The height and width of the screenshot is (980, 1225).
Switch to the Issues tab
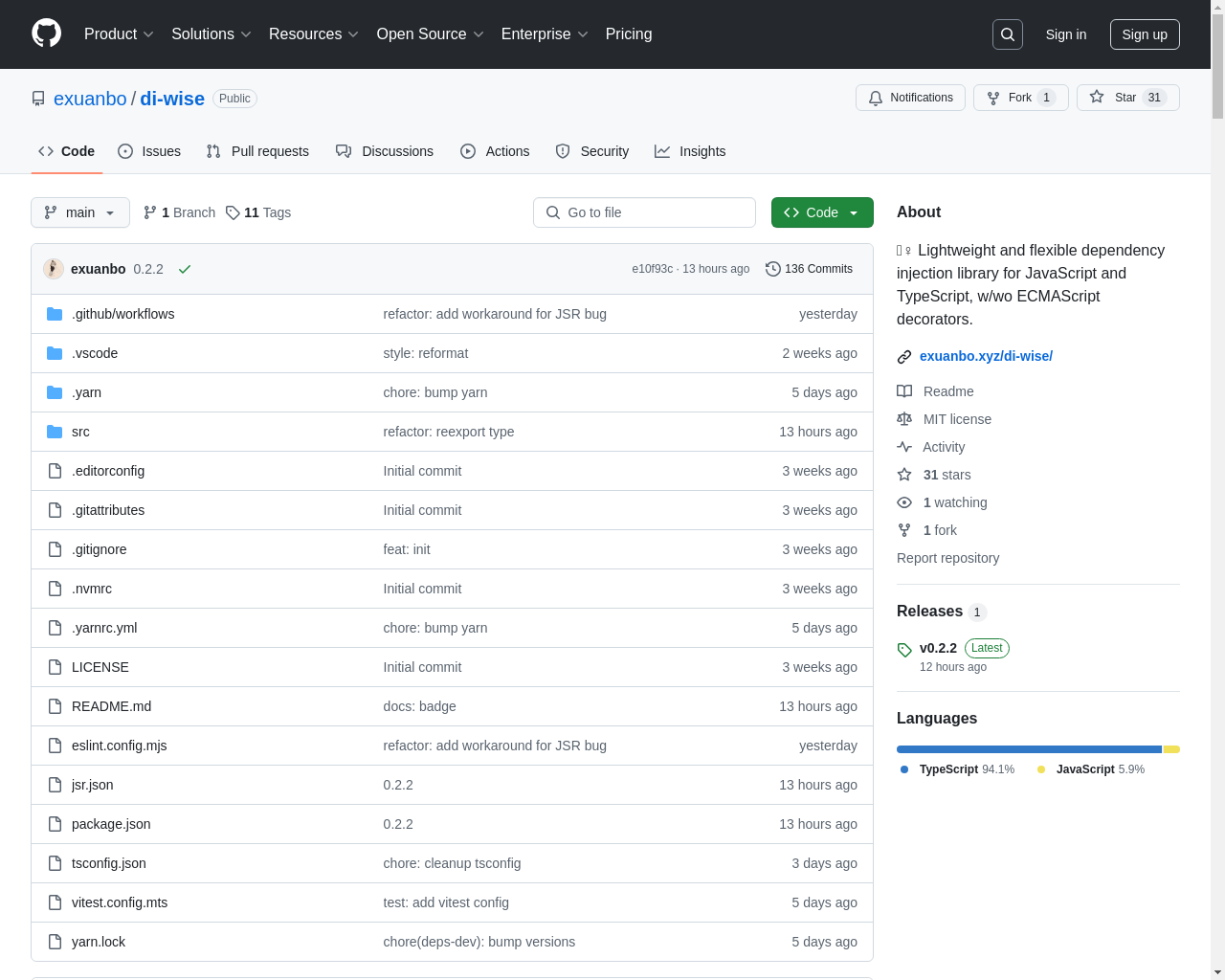pyautogui.click(x=149, y=151)
